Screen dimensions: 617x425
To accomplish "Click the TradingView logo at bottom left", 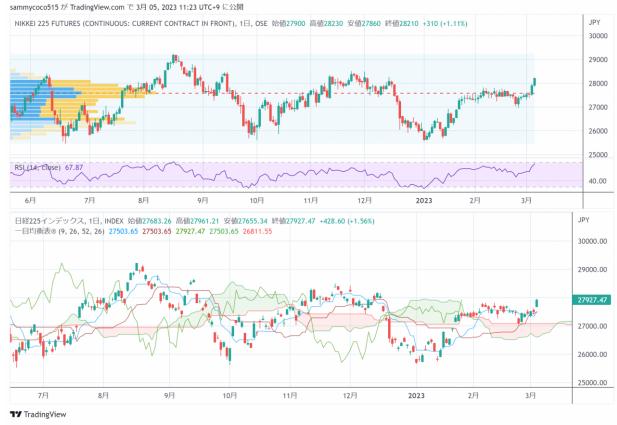I will (32, 414).
